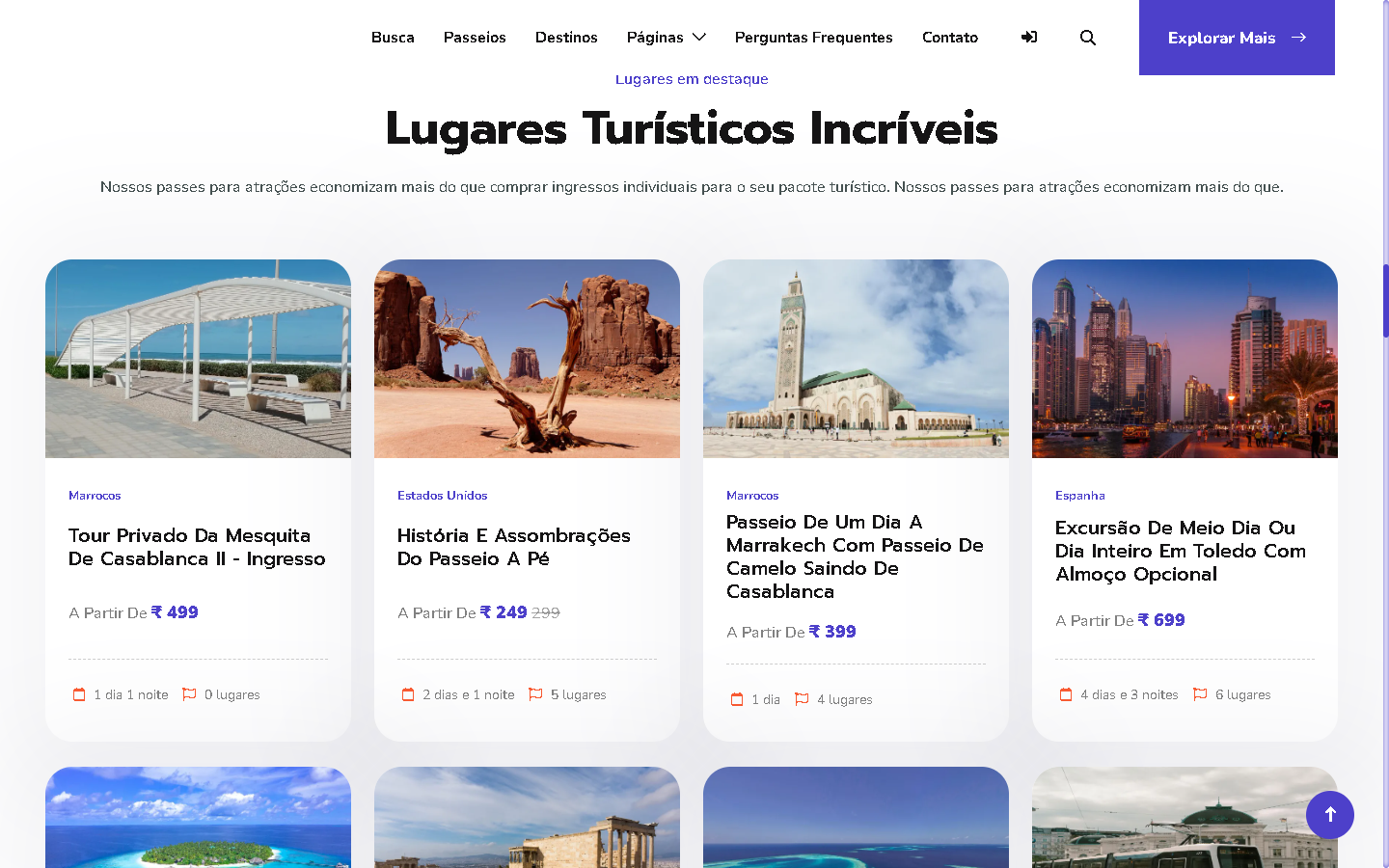Click the page vertical scrollbar thumb
Screen dimensions: 1389x868
[x=1385, y=301]
